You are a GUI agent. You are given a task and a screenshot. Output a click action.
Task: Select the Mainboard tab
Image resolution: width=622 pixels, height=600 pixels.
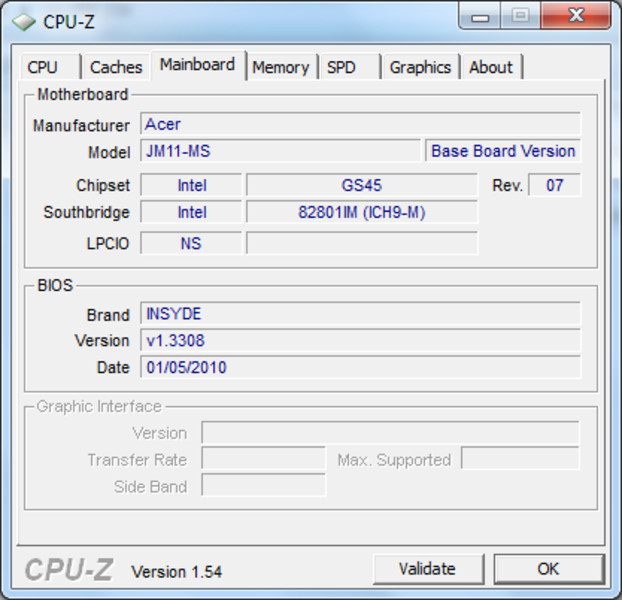pyautogui.click(x=198, y=65)
